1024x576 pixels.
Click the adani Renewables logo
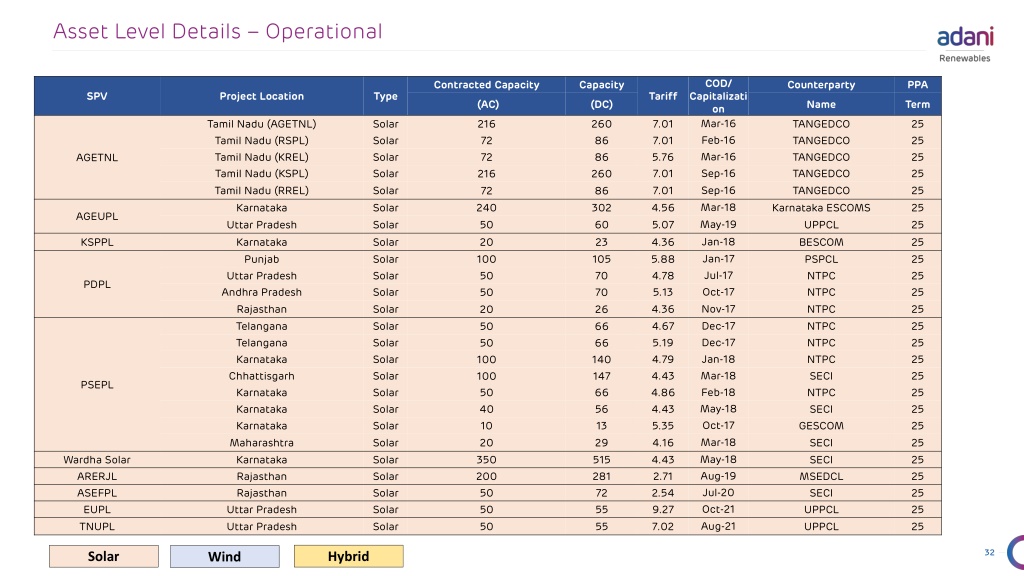(x=965, y=44)
